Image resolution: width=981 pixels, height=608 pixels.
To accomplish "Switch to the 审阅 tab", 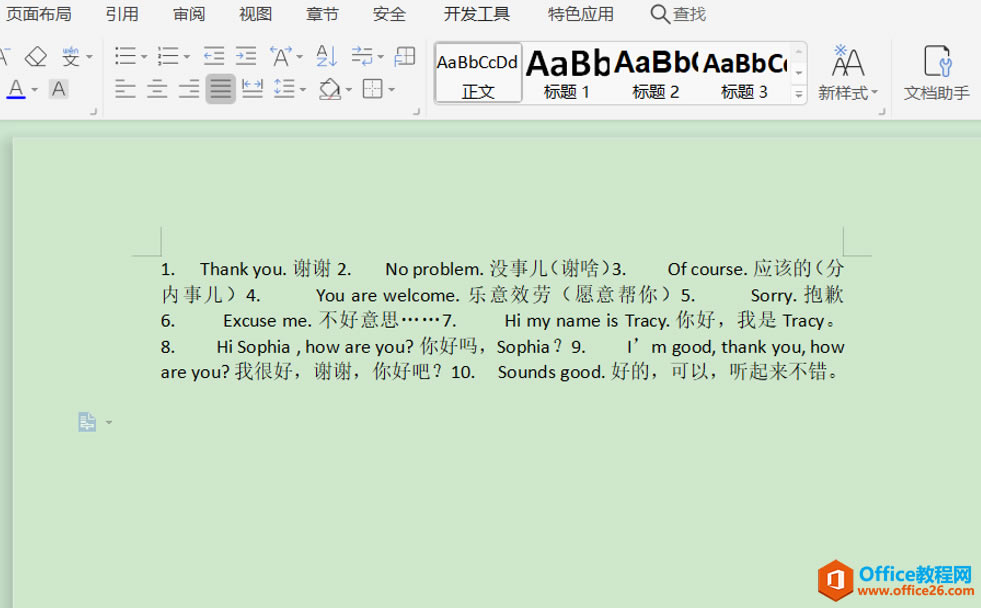I will 189,14.
